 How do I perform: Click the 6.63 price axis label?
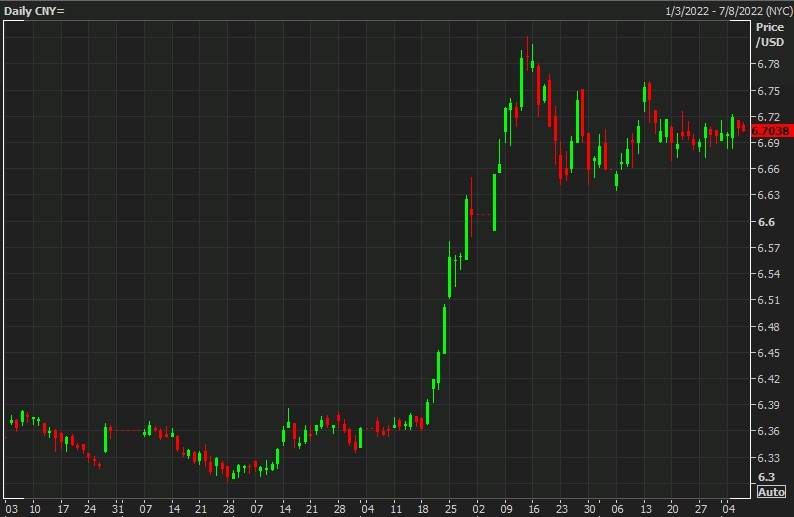coord(768,195)
